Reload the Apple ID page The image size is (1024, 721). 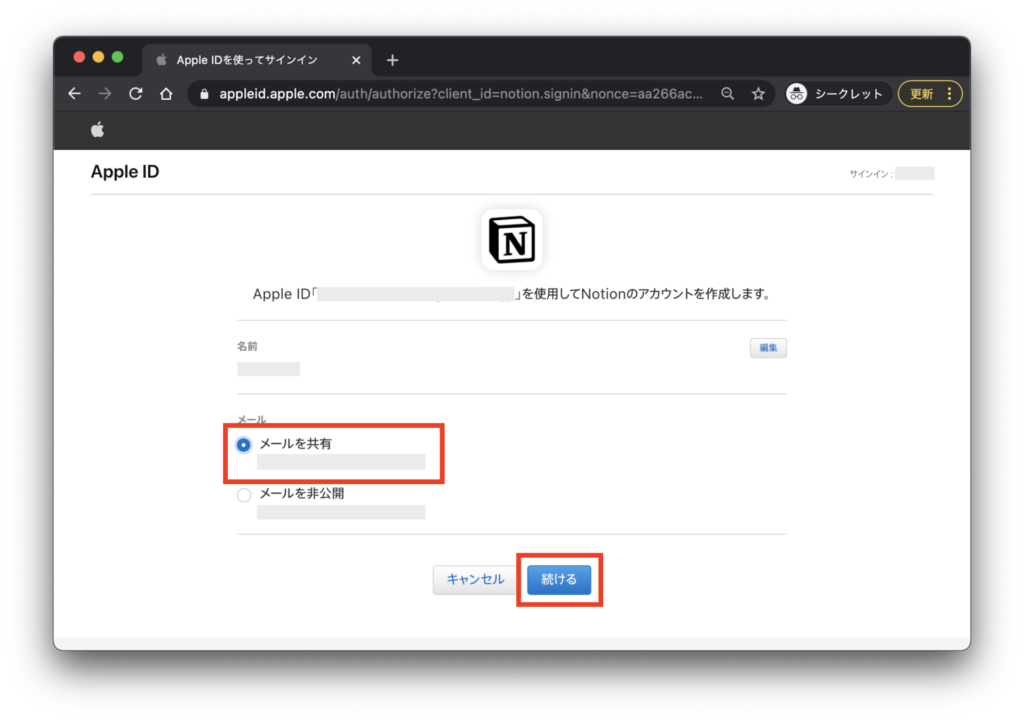[136, 93]
